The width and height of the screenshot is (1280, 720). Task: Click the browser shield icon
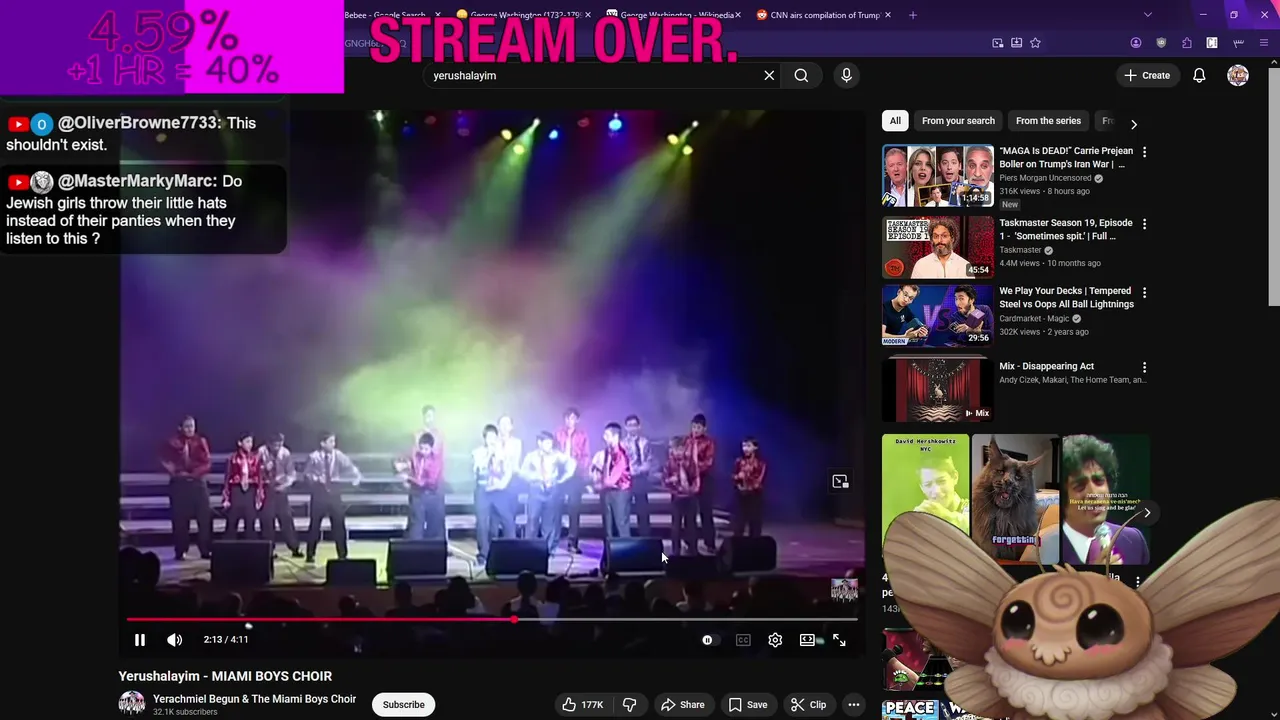click(x=1161, y=43)
